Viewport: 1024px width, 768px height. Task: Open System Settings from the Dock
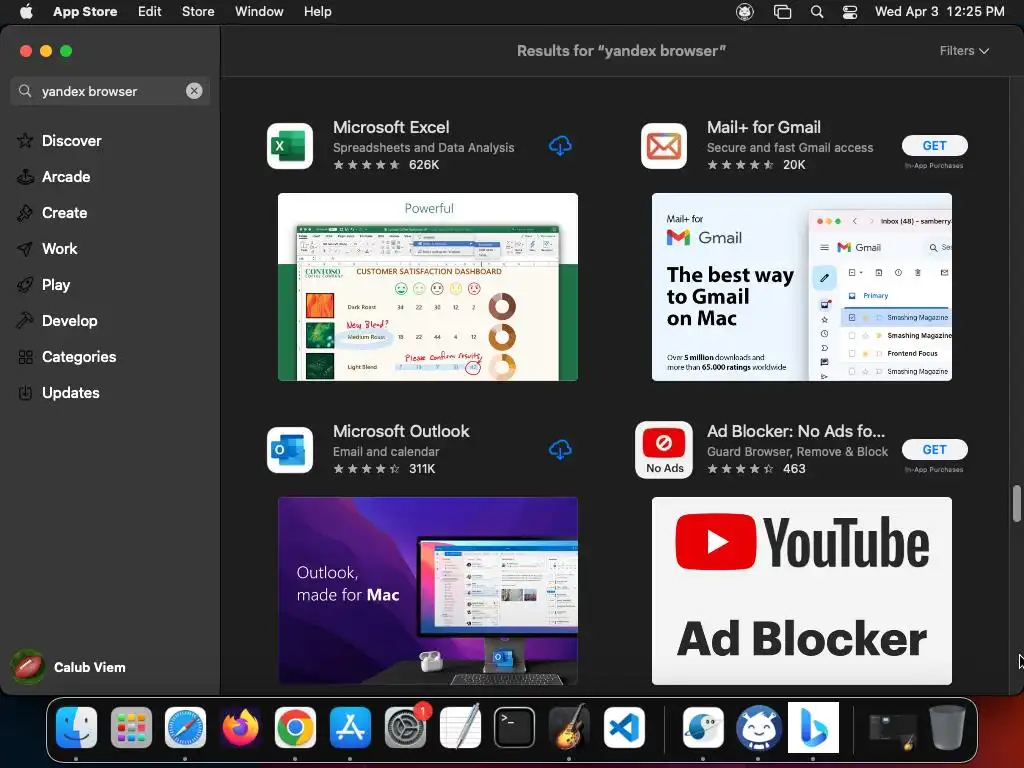point(406,727)
